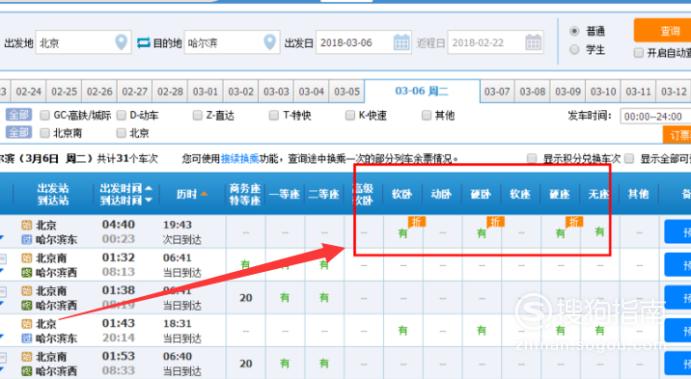Viewport: 691px width, 379px height.
Task: Click the 出发日 field 2018-03-06
Action: [x=364, y=43]
